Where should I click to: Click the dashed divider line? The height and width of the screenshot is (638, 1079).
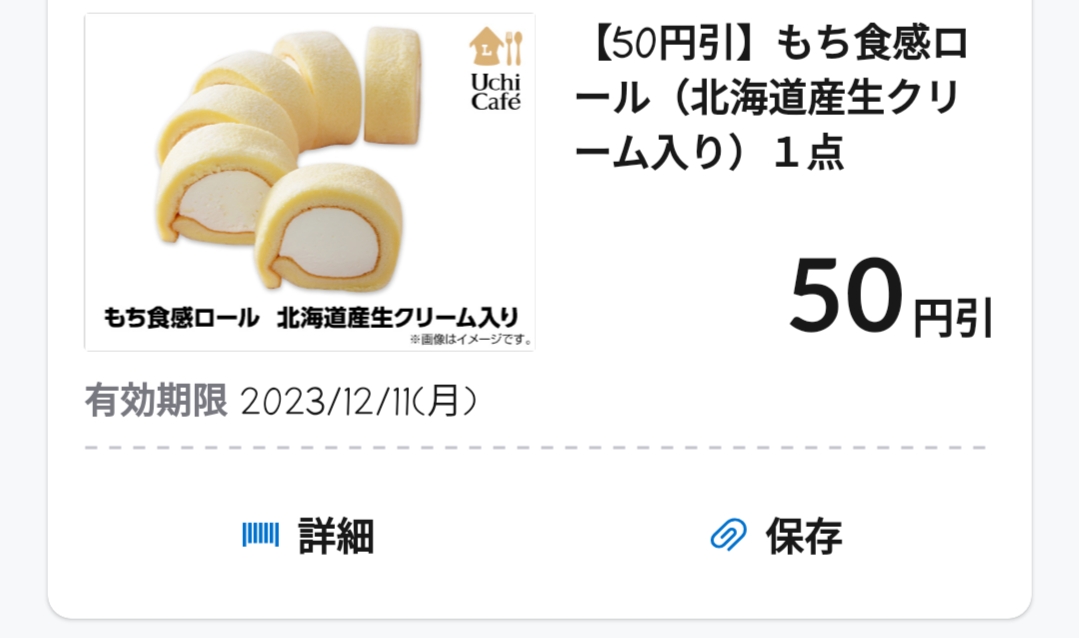point(535,447)
